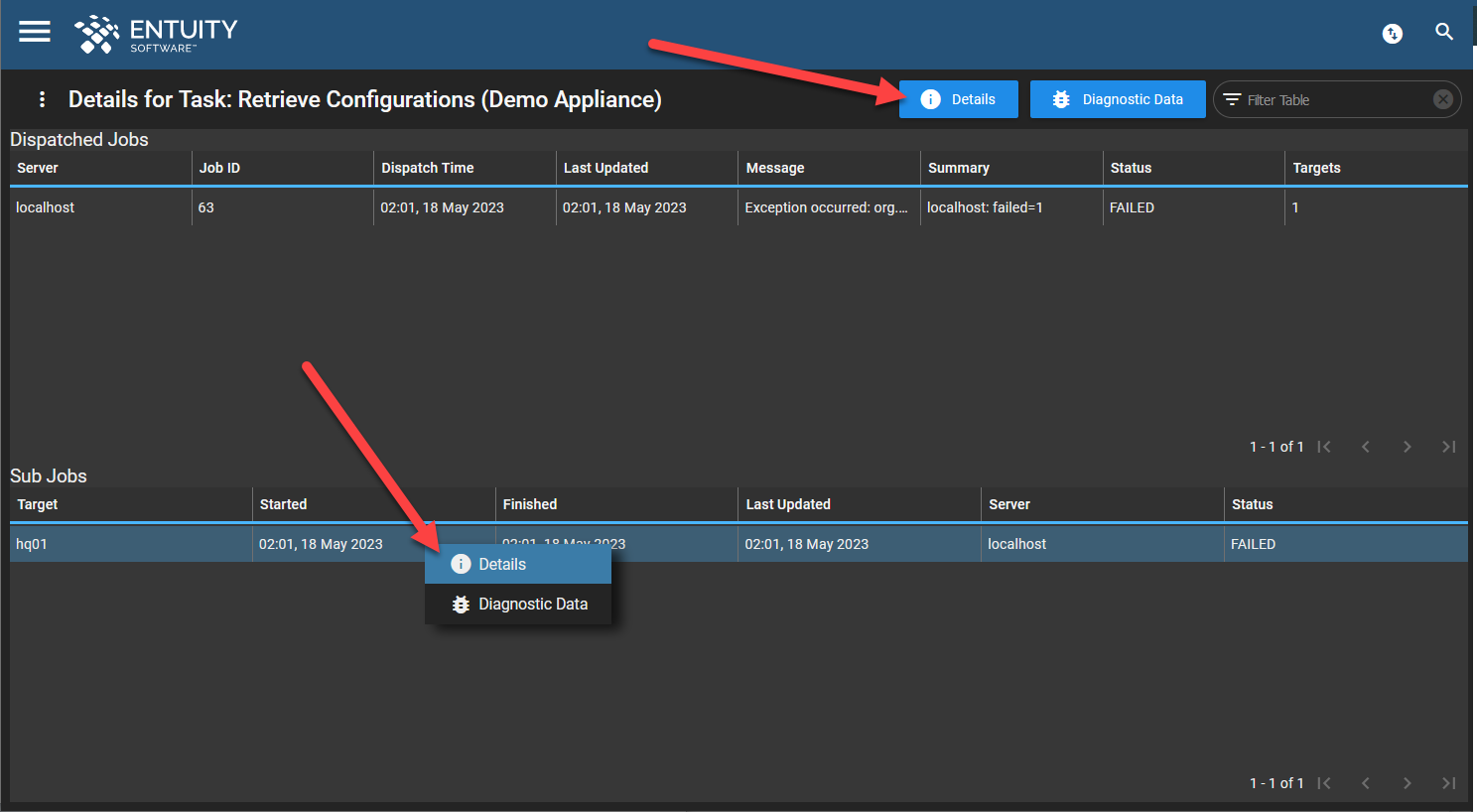Clear the Filter Table field with the X
Image resolution: width=1477 pixels, height=812 pixels.
(1442, 98)
